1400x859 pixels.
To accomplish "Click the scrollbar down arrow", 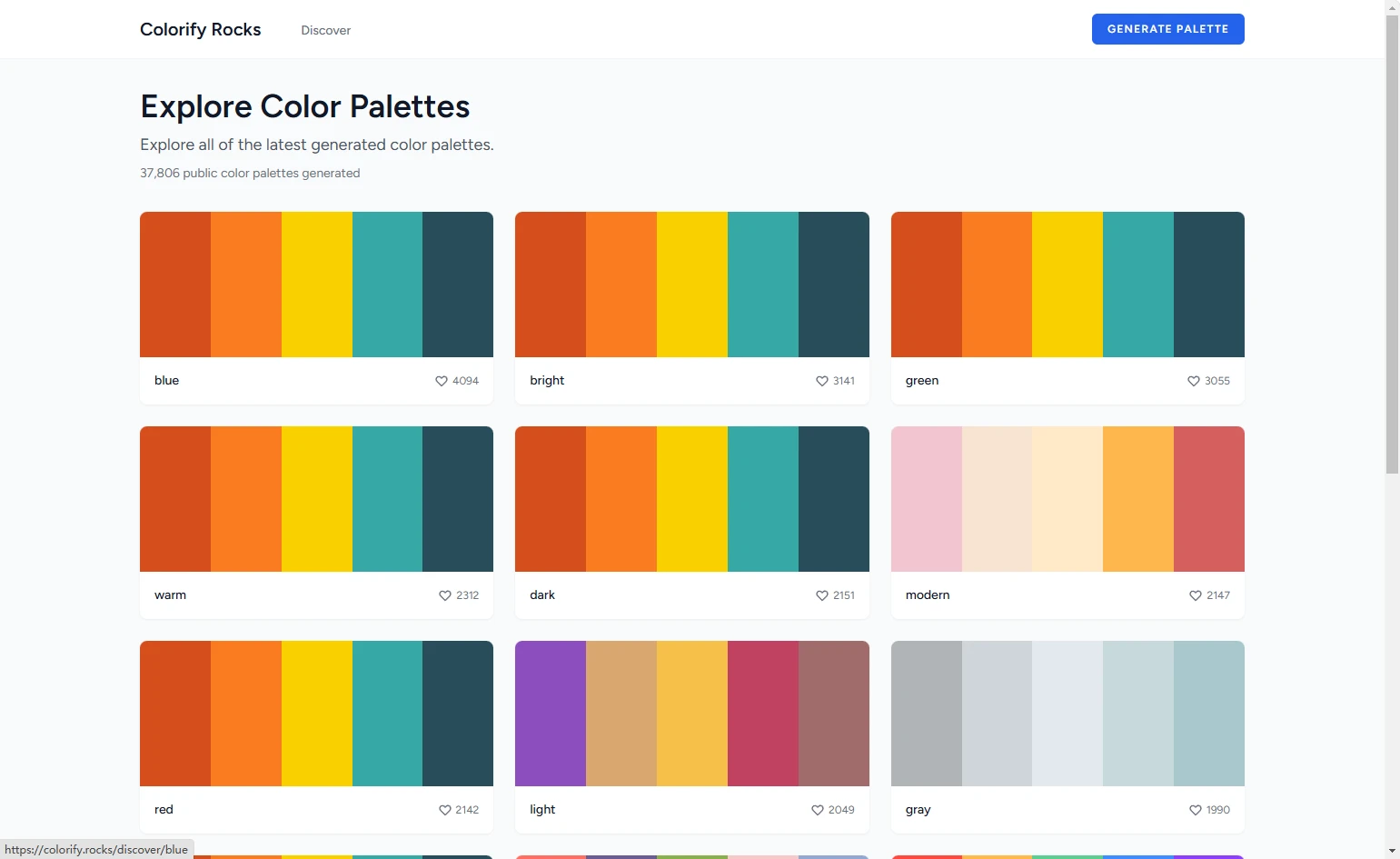I will 1392,851.
